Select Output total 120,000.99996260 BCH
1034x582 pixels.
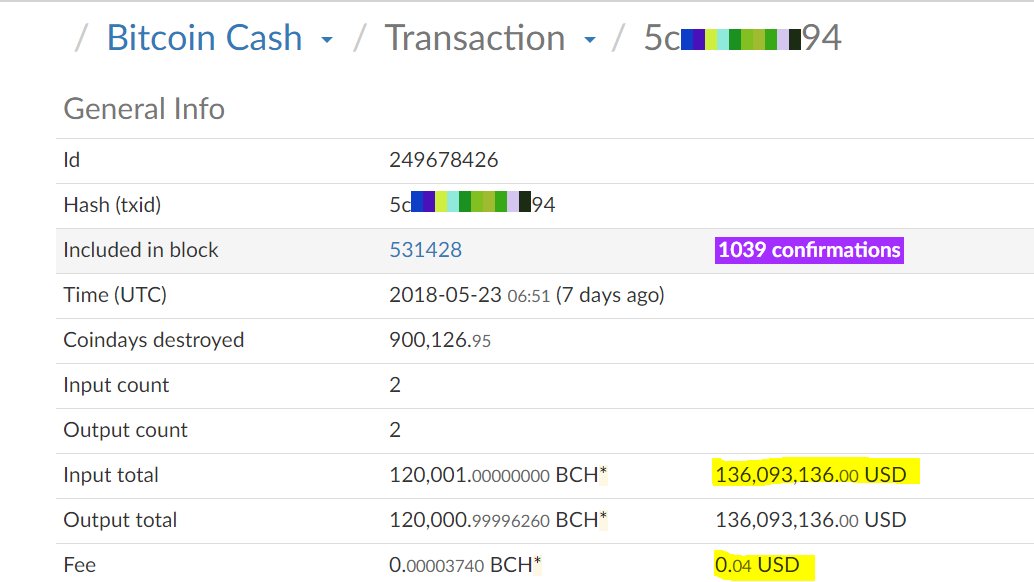(x=498, y=520)
